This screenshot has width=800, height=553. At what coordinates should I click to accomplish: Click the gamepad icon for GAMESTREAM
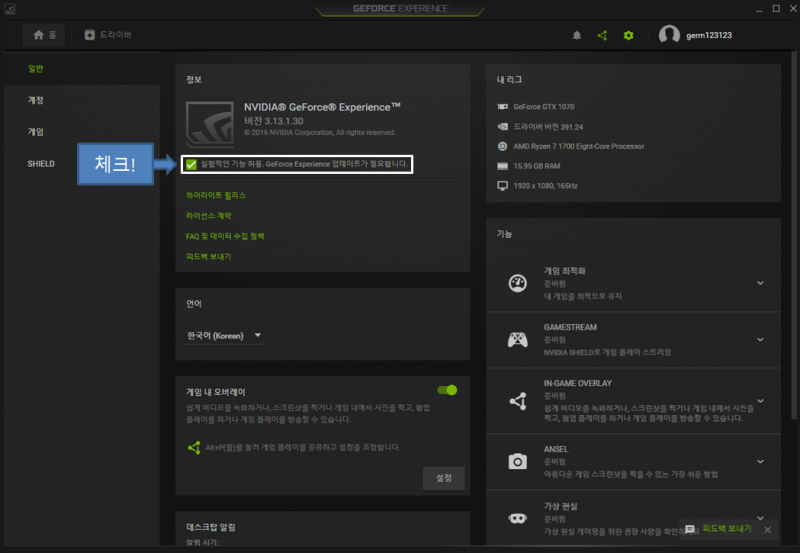pos(517,339)
